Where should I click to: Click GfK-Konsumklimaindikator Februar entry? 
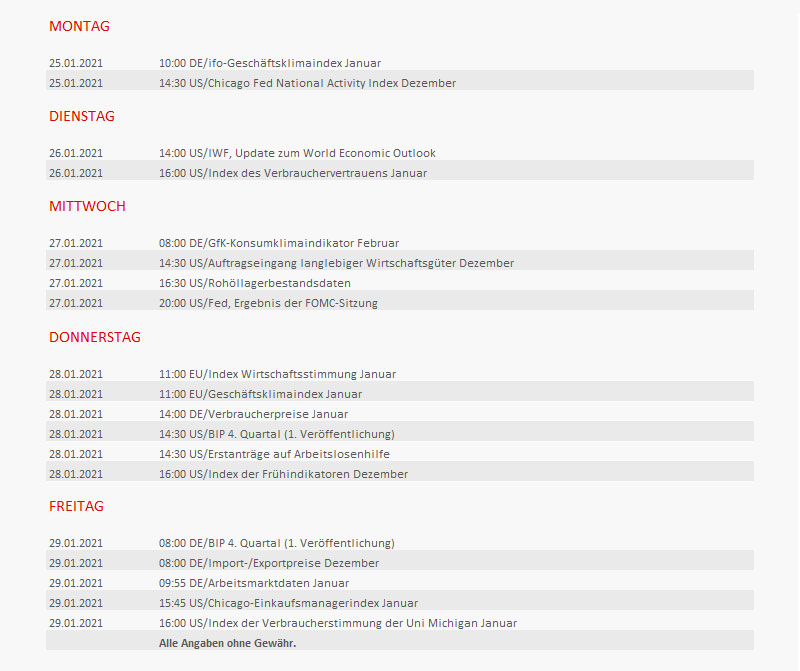click(279, 243)
